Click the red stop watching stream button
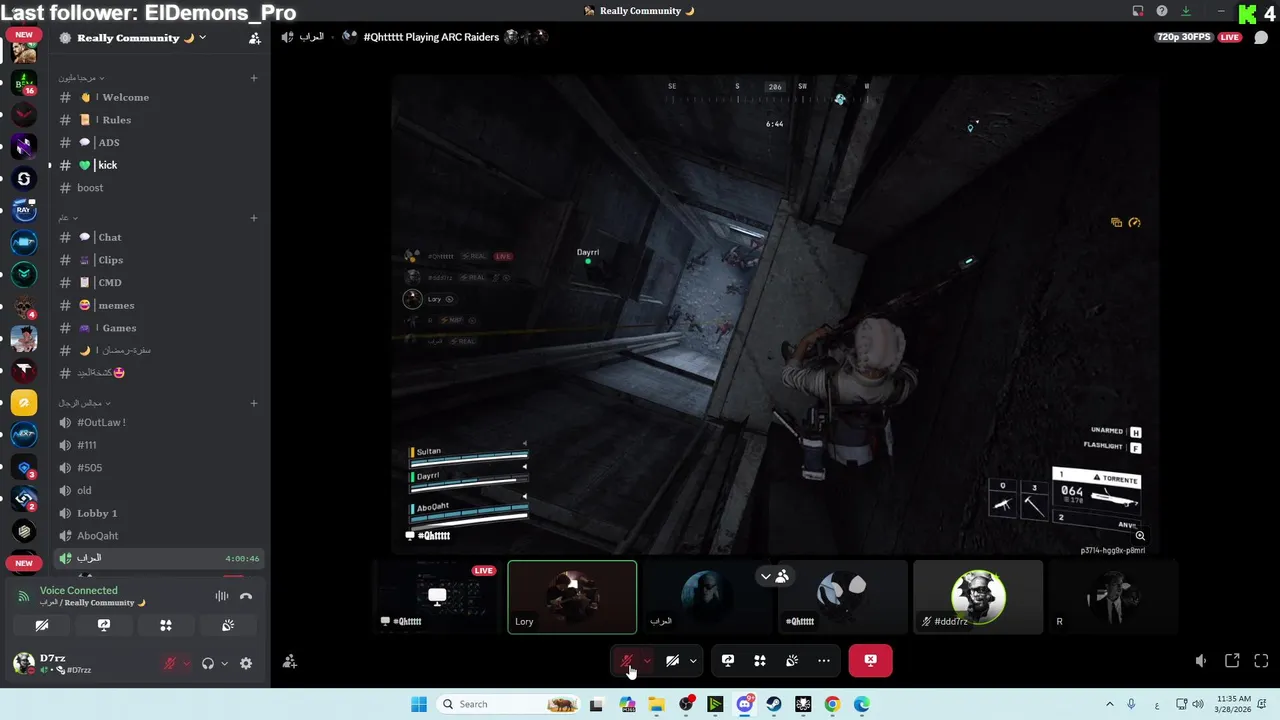 click(x=870, y=660)
